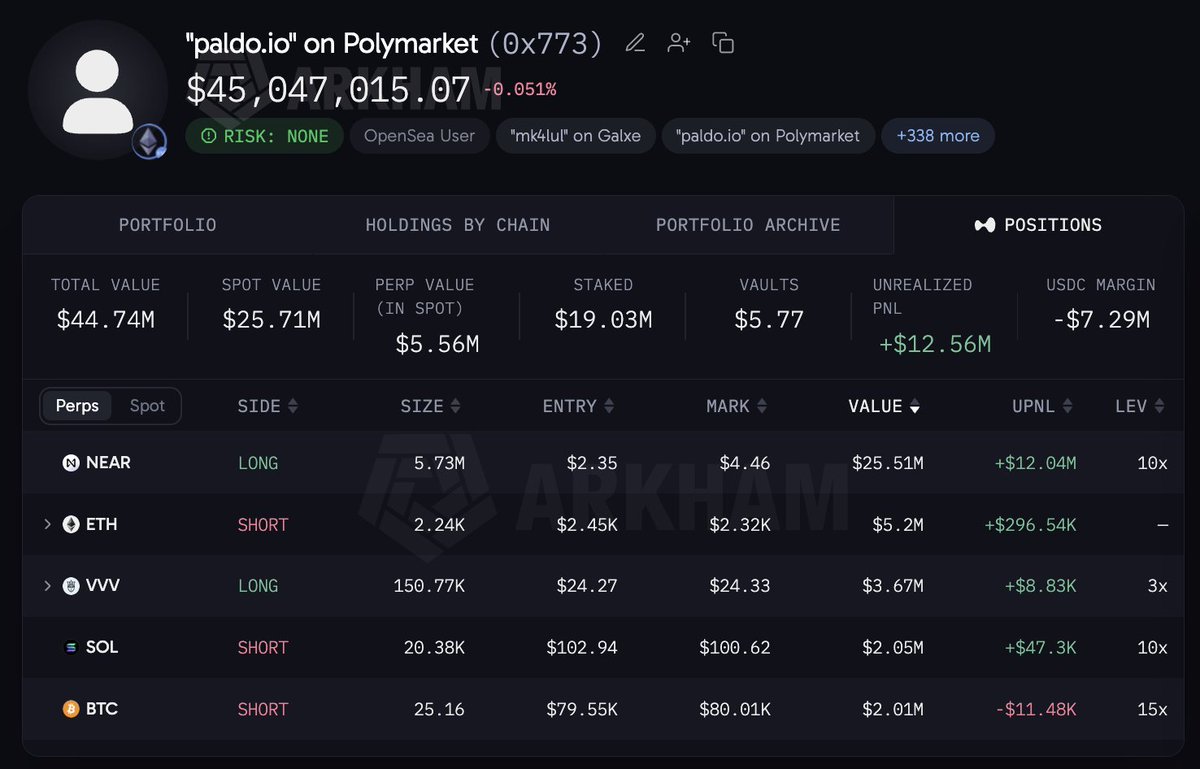Click the SOL UPNL +$47.3K value
This screenshot has width=1200, height=769.
click(1040, 648)
